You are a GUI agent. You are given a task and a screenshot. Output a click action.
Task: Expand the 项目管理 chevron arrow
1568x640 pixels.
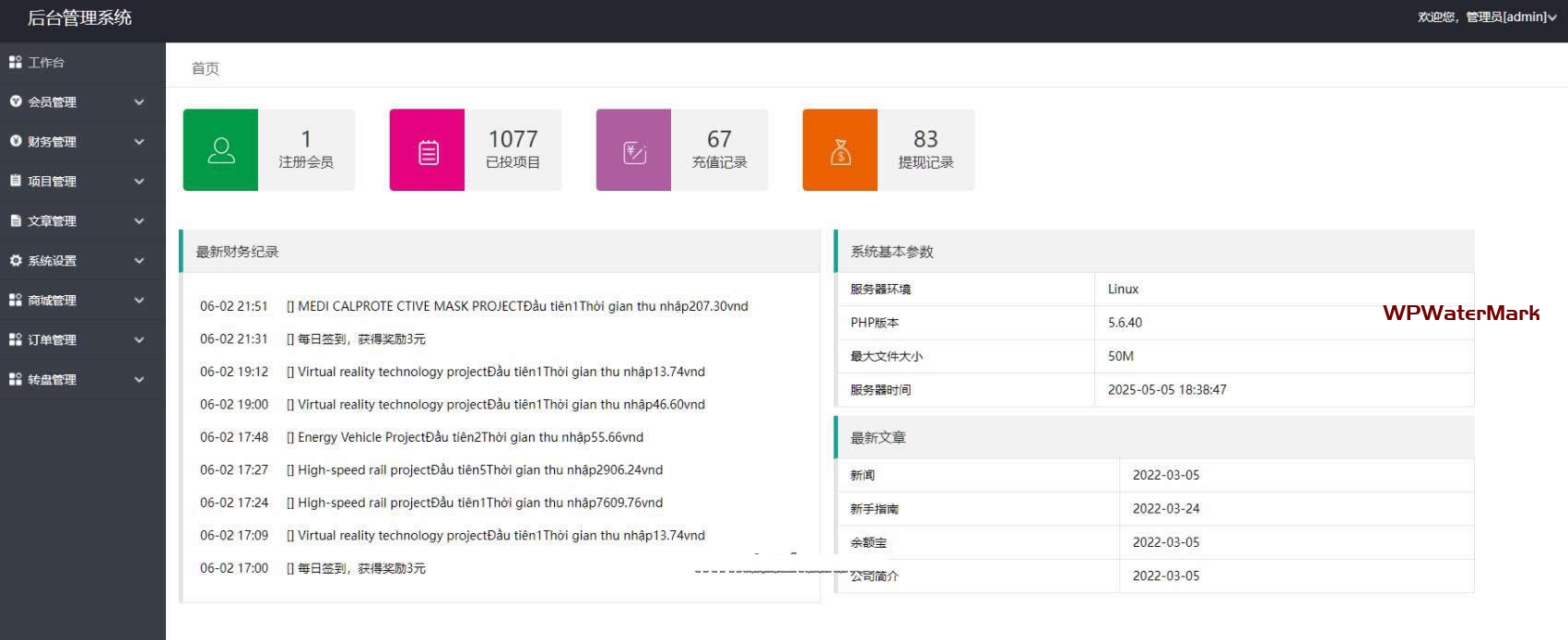pyautogui.click(x=139, y=182)
